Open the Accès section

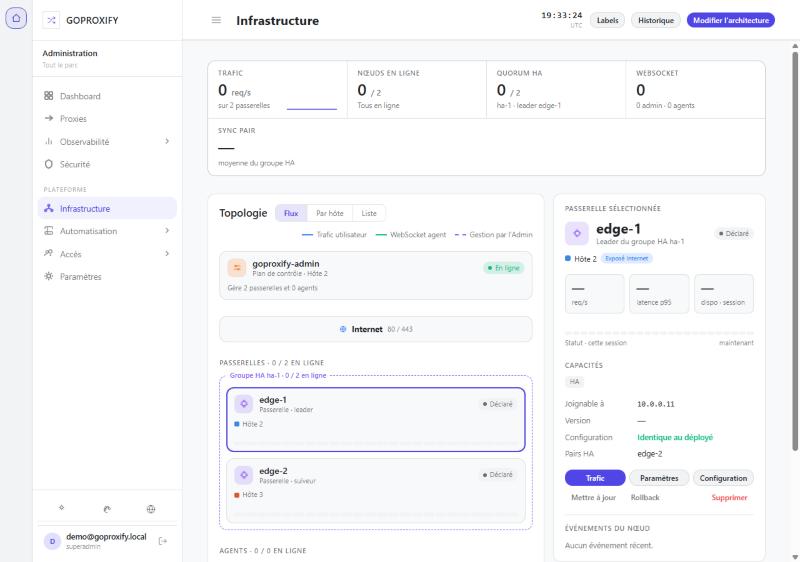(107, 253)
